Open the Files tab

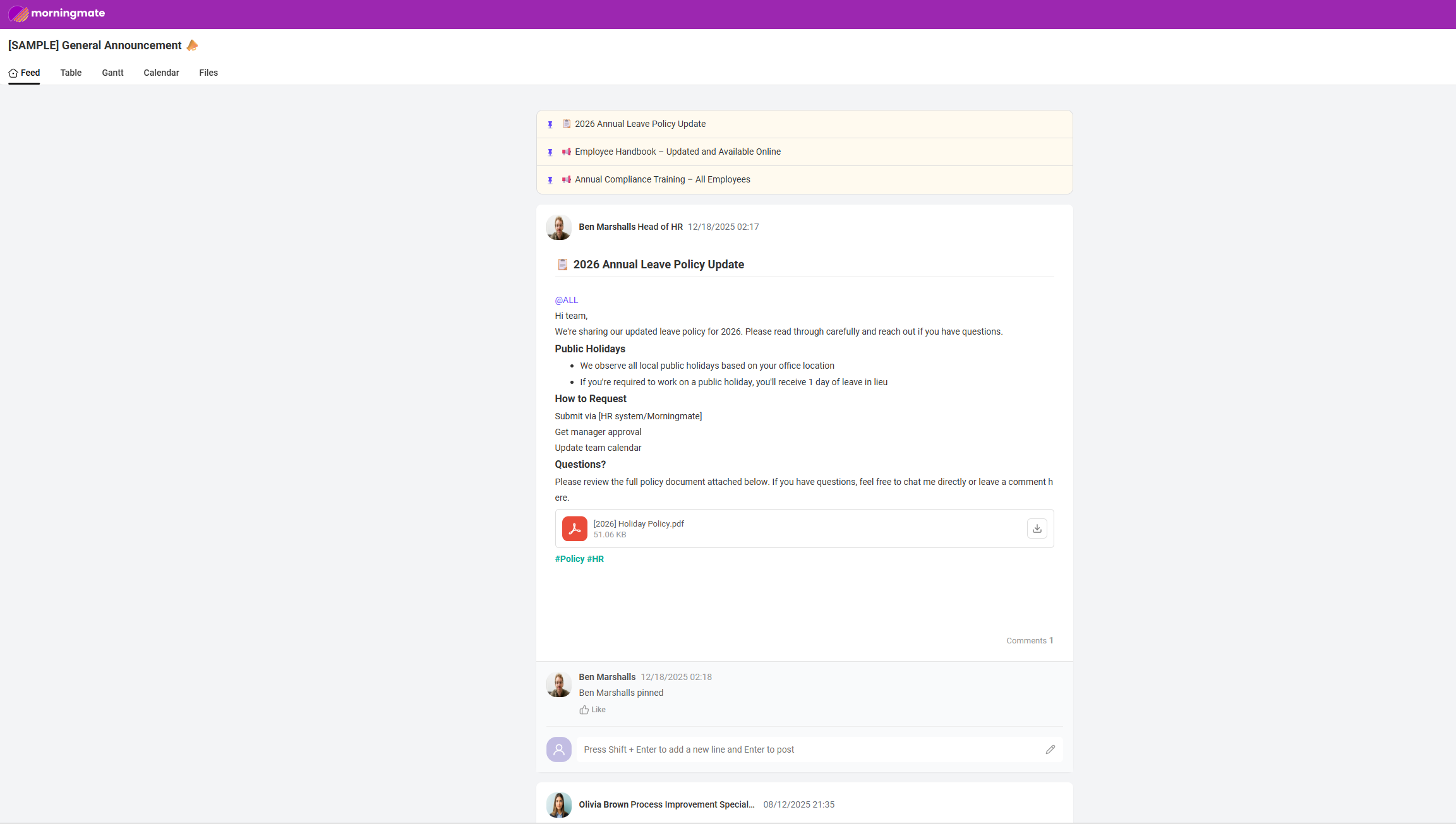[208, 73]
